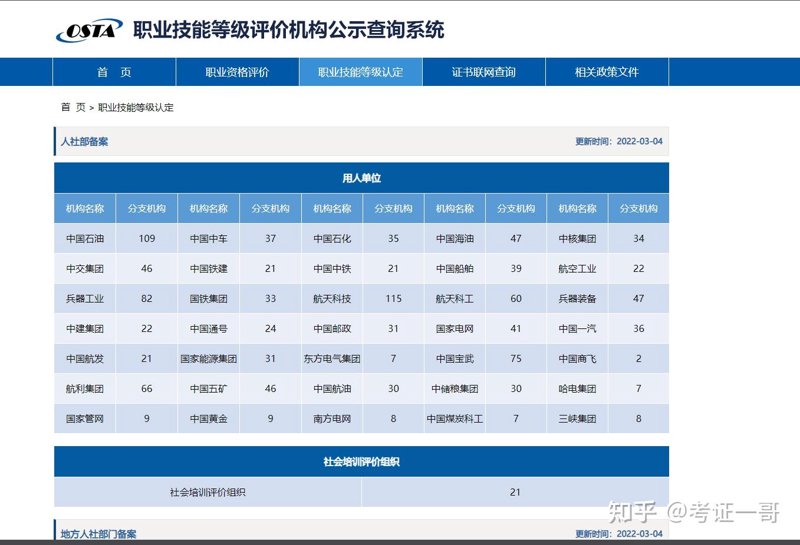Select the 中核集团 cell
This screenshot has width=800, height=545.
577,238
